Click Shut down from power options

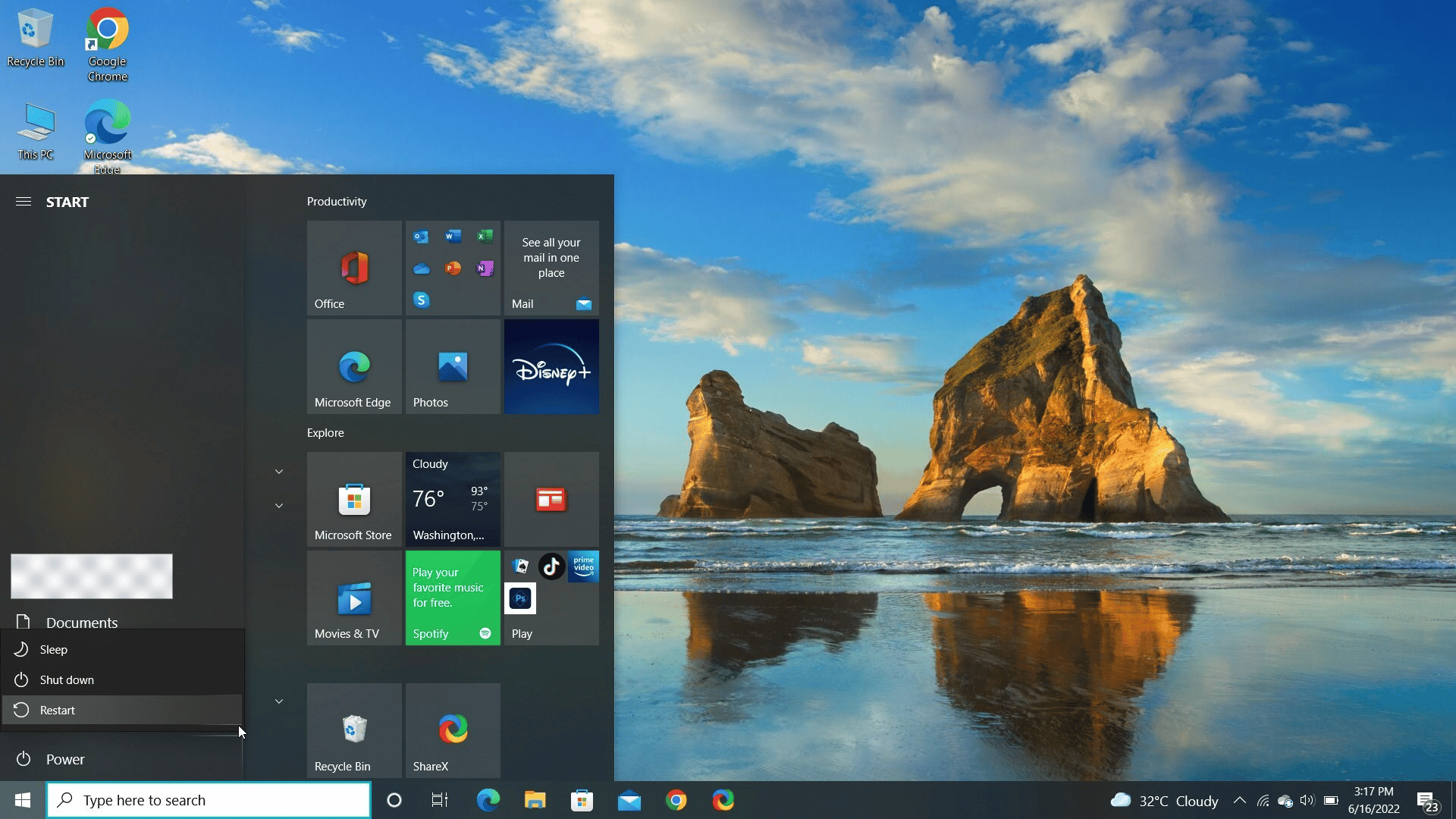[66, 679]
